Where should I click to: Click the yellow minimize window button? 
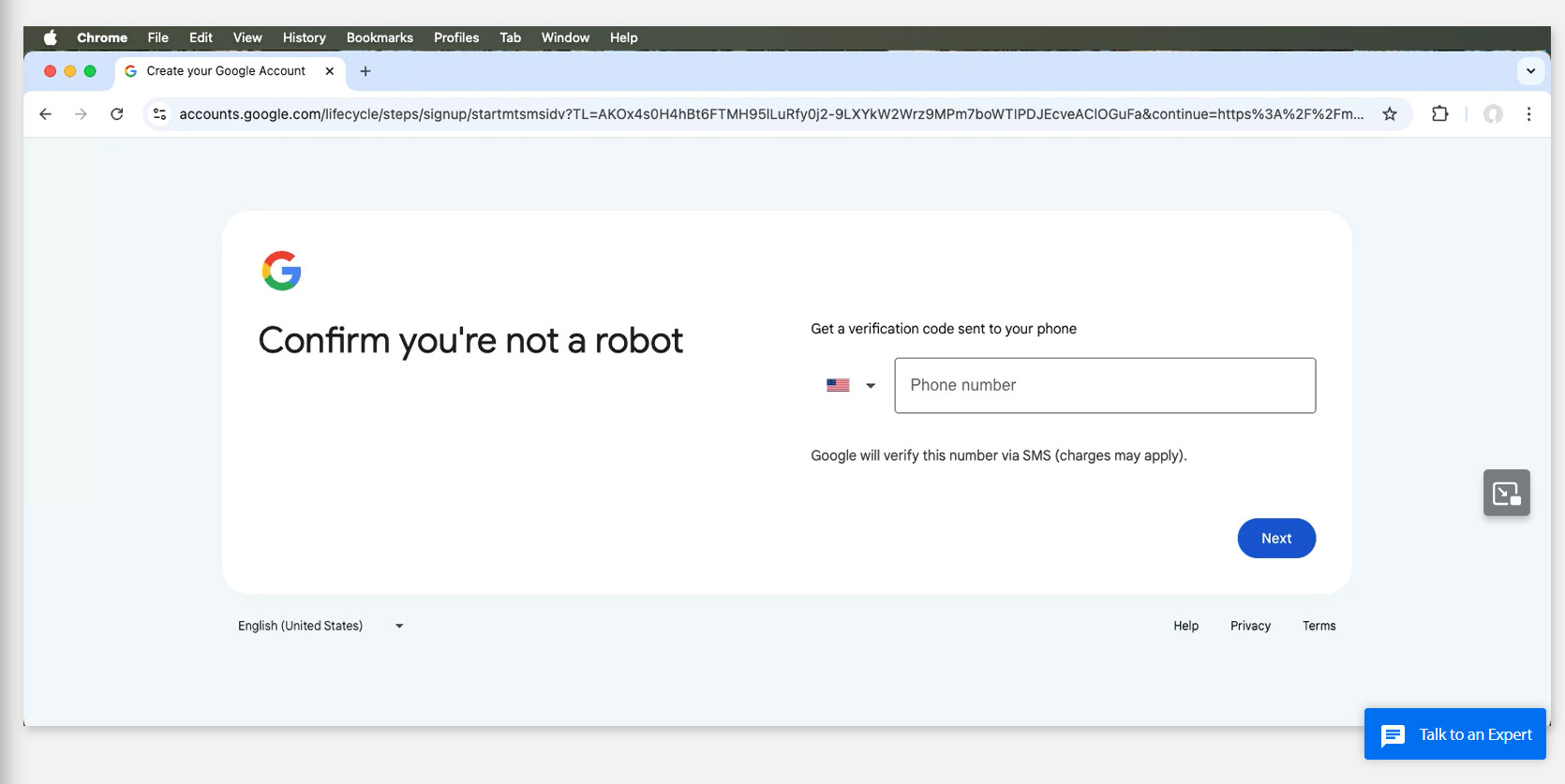(x=69, y=71)
